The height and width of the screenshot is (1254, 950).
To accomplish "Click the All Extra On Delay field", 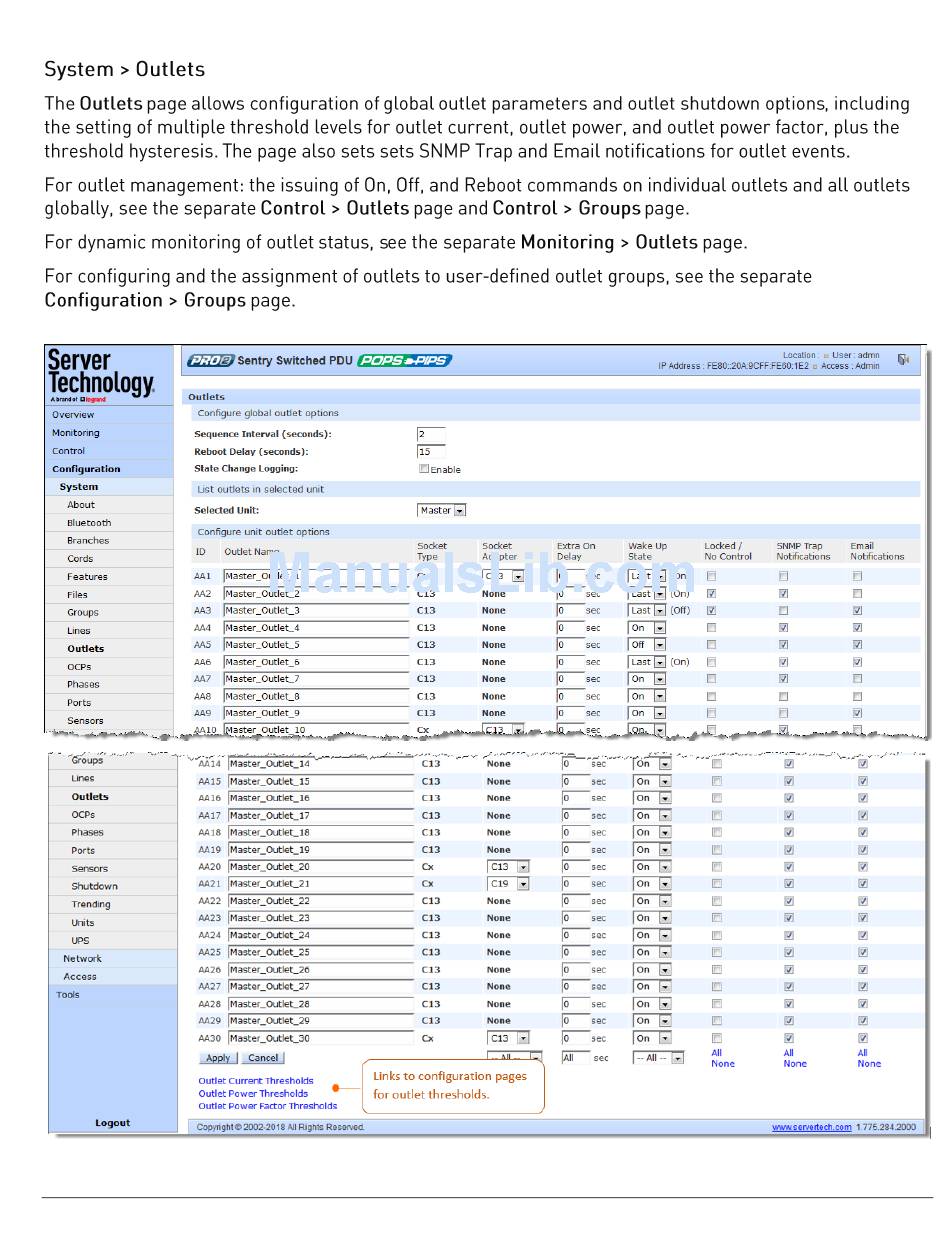I will click(x=575, y=1058).
